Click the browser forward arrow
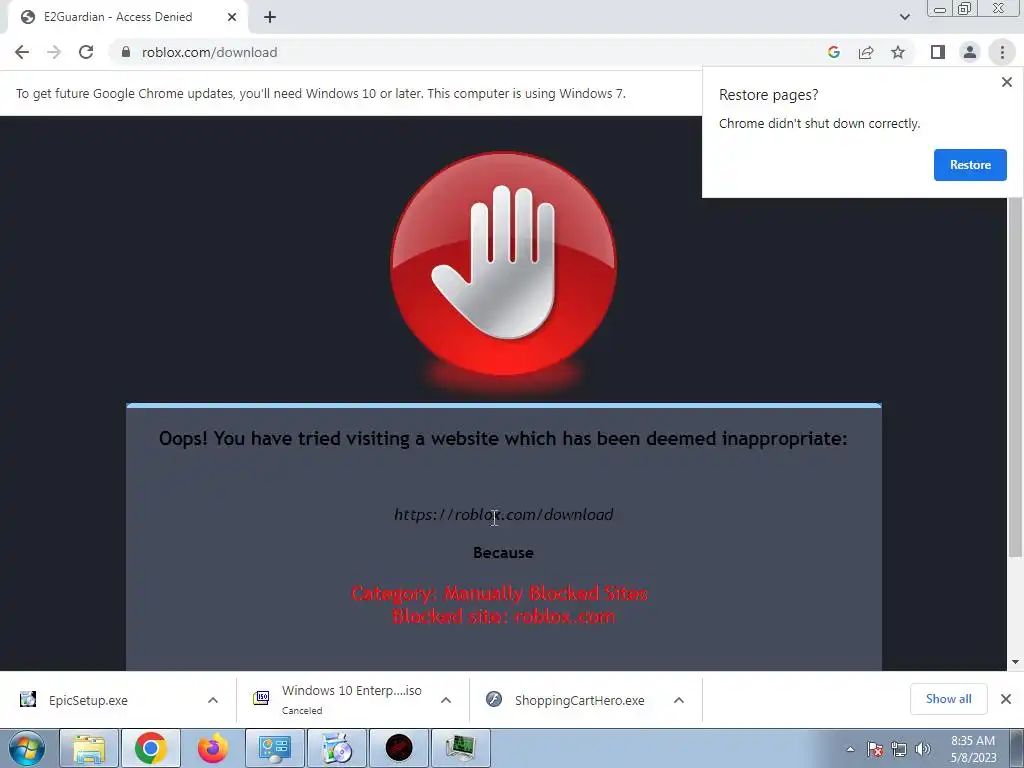 point(54,52)
